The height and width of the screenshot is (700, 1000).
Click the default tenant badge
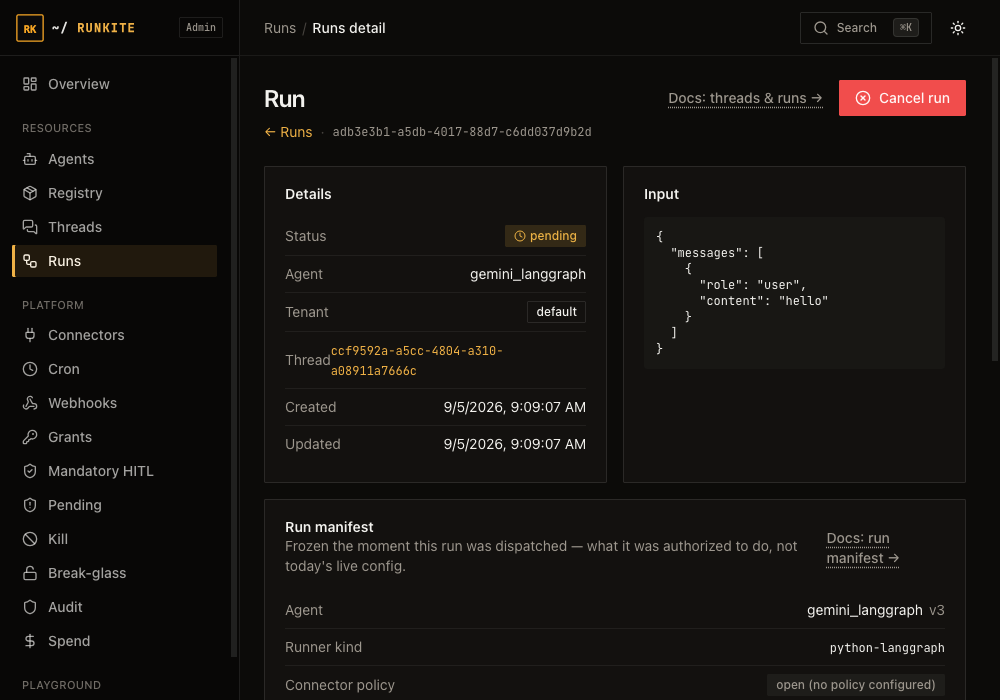click(x=556, y=312)
